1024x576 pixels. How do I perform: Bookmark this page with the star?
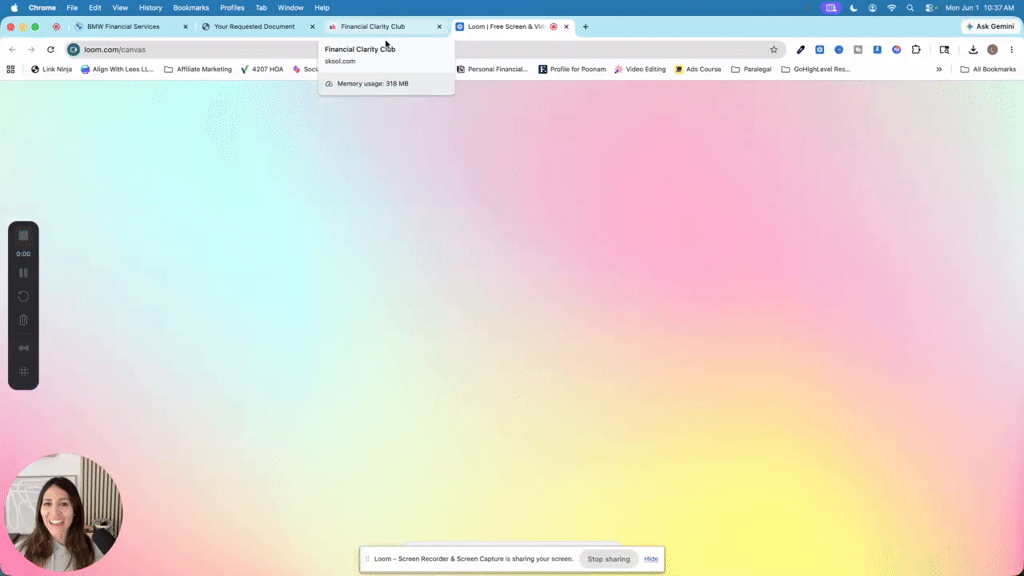tap(774, 50)
